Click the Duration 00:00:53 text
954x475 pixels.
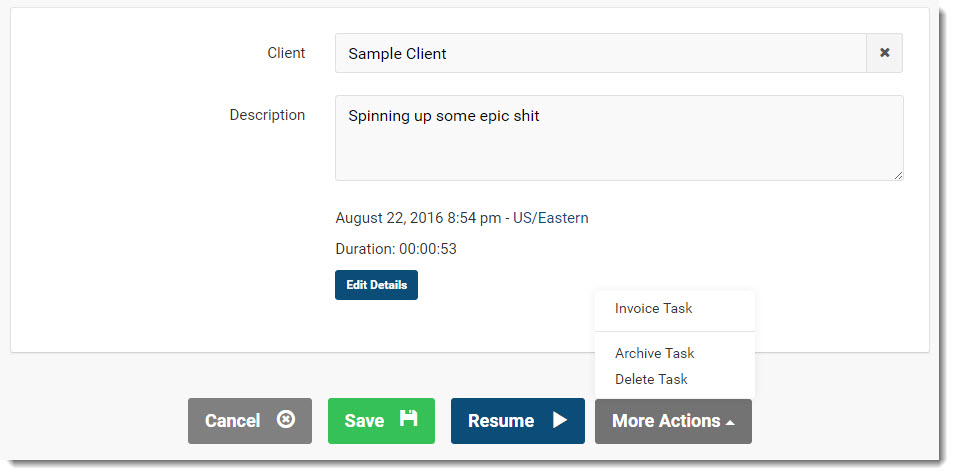click(396, 249)
